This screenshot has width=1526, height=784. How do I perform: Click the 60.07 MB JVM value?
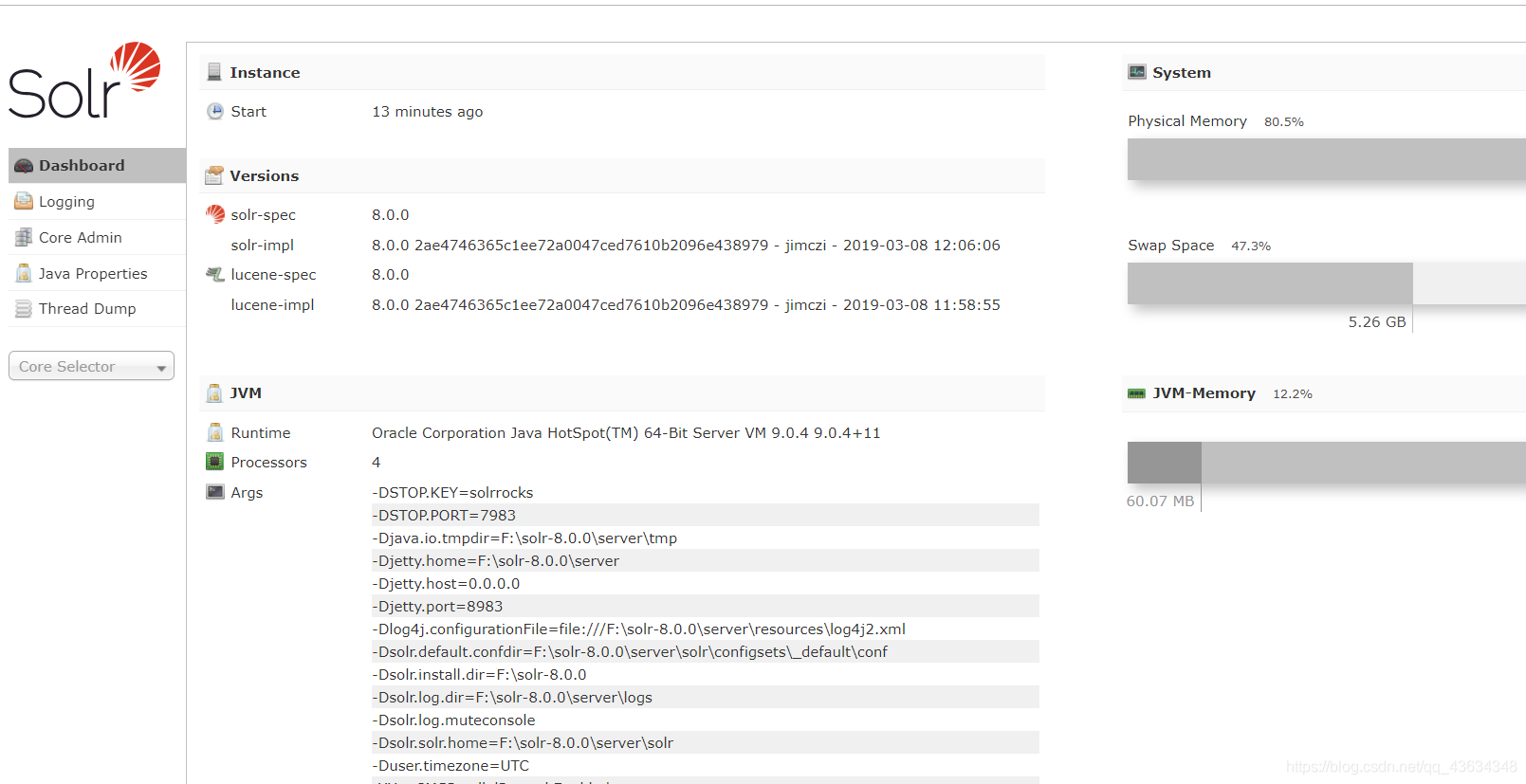pyautogui.click(x=1160, y=501)
